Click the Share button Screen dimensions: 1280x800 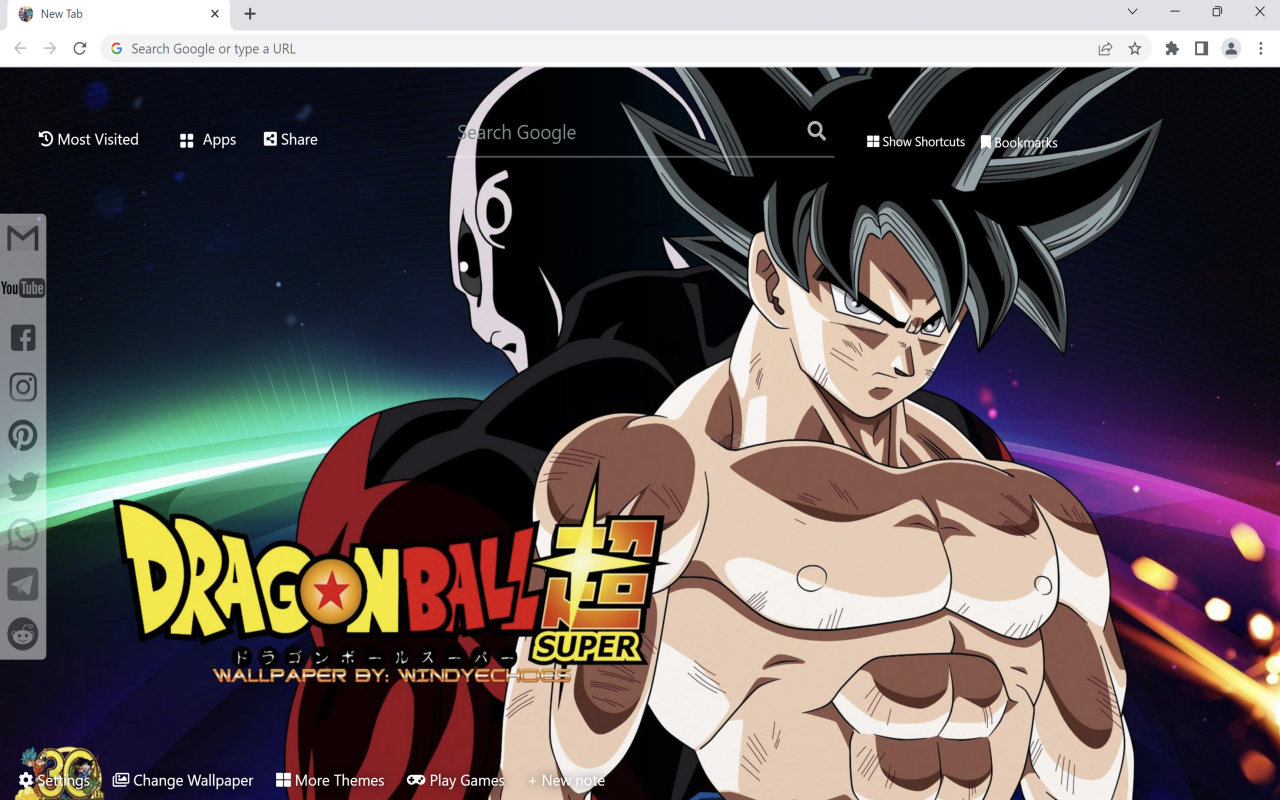(291, 139)
